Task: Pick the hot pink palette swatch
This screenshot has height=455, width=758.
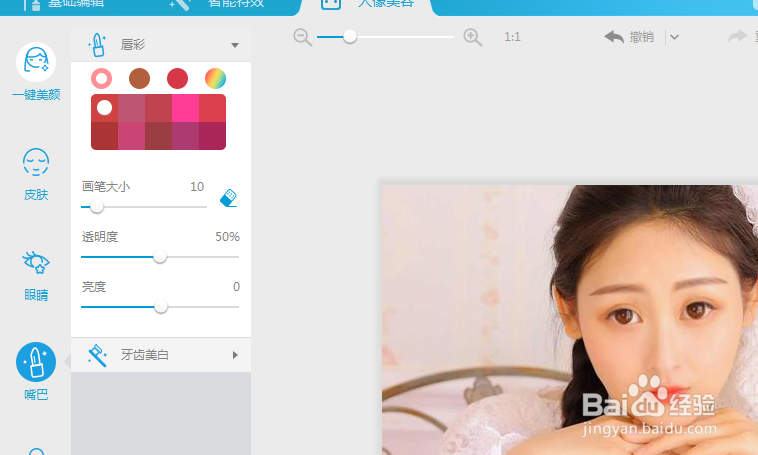Action: [x=186, y=108]
